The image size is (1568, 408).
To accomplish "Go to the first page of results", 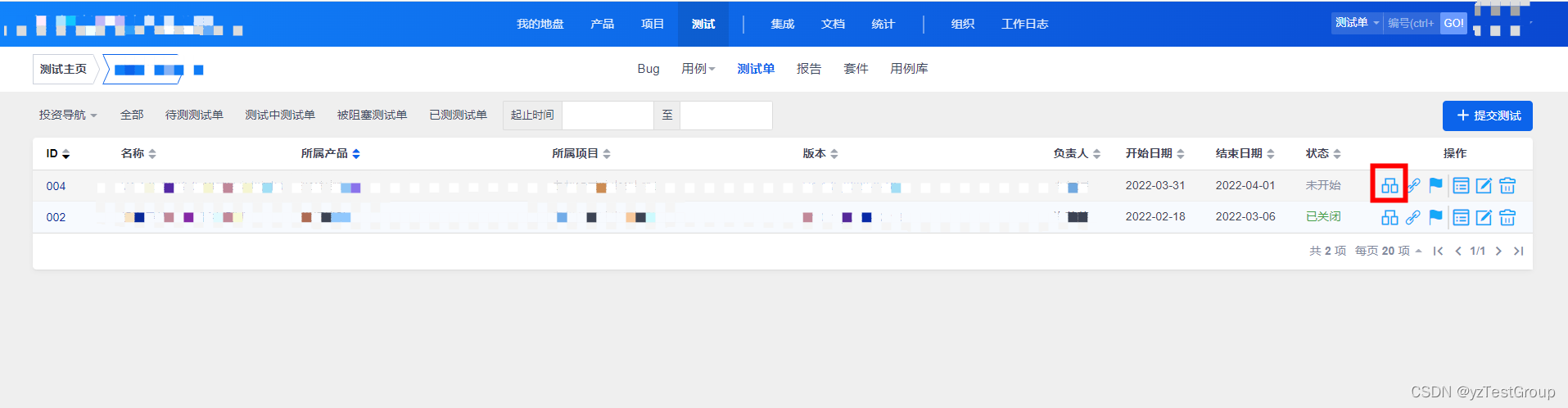I will tap(1438, 251).
